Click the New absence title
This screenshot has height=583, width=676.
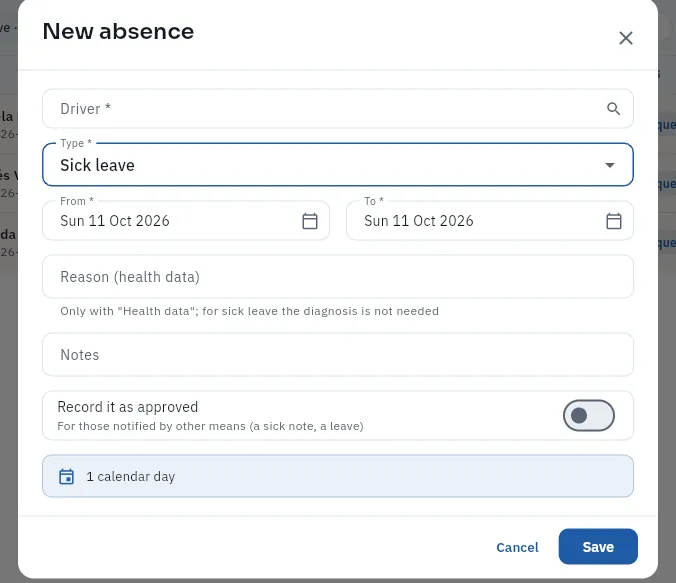point(119,31)
